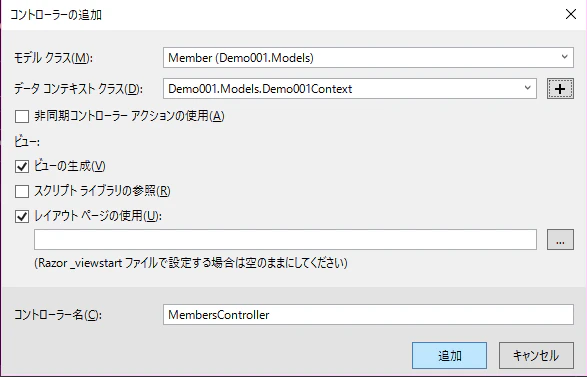Open layout page browse (...) button

click(560, 240)
